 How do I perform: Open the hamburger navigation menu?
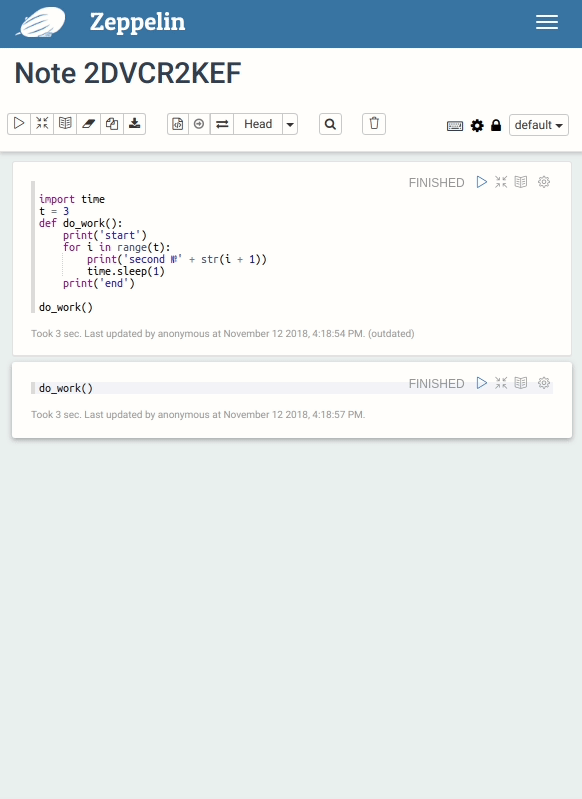pos(547,22)
